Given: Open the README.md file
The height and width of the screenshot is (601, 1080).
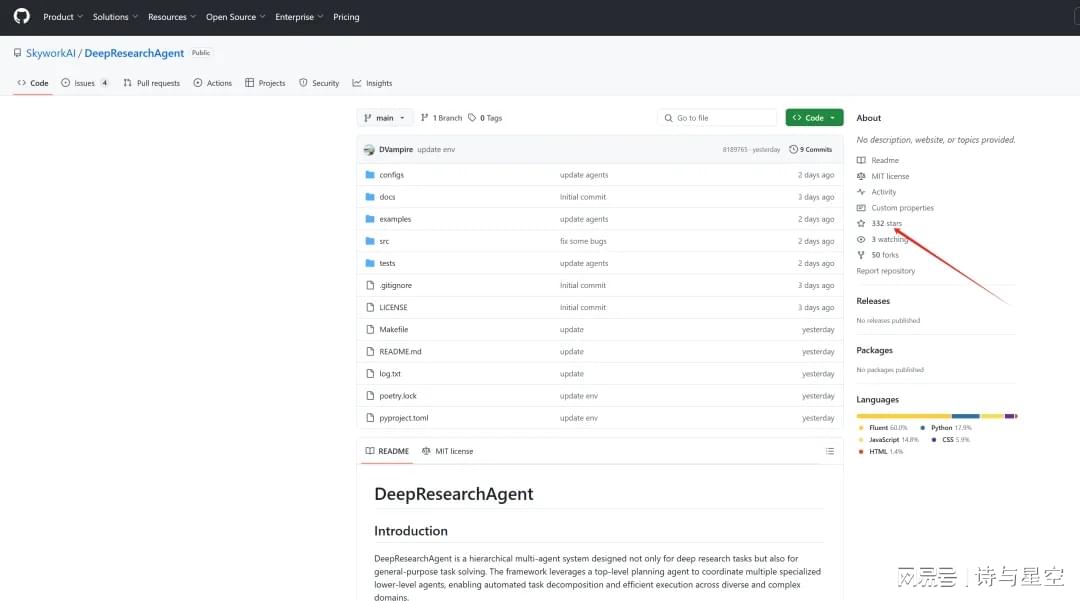Looking at the screenshot, I should pos(400,352).
